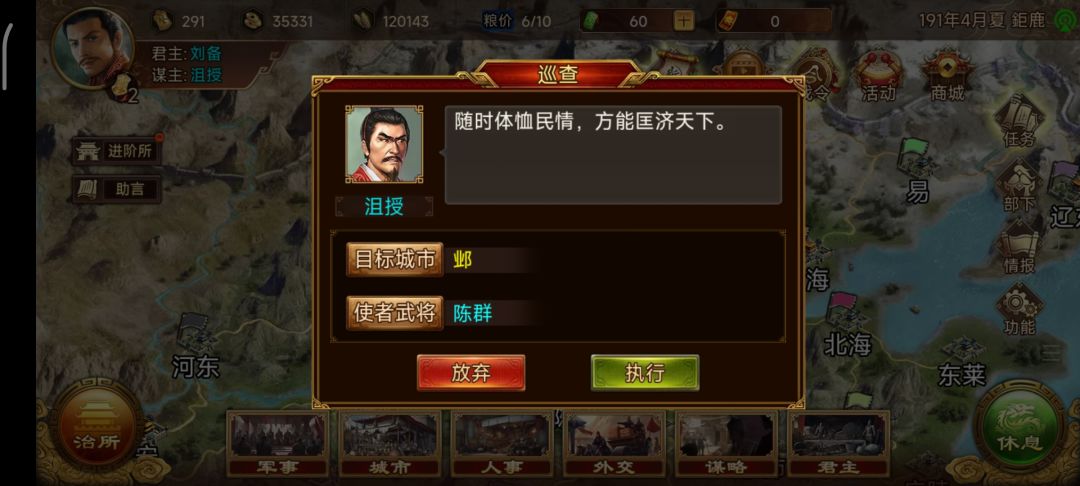Tap Liu Bei's lord portrait
1080x486 pixels.
click(92, 48)
